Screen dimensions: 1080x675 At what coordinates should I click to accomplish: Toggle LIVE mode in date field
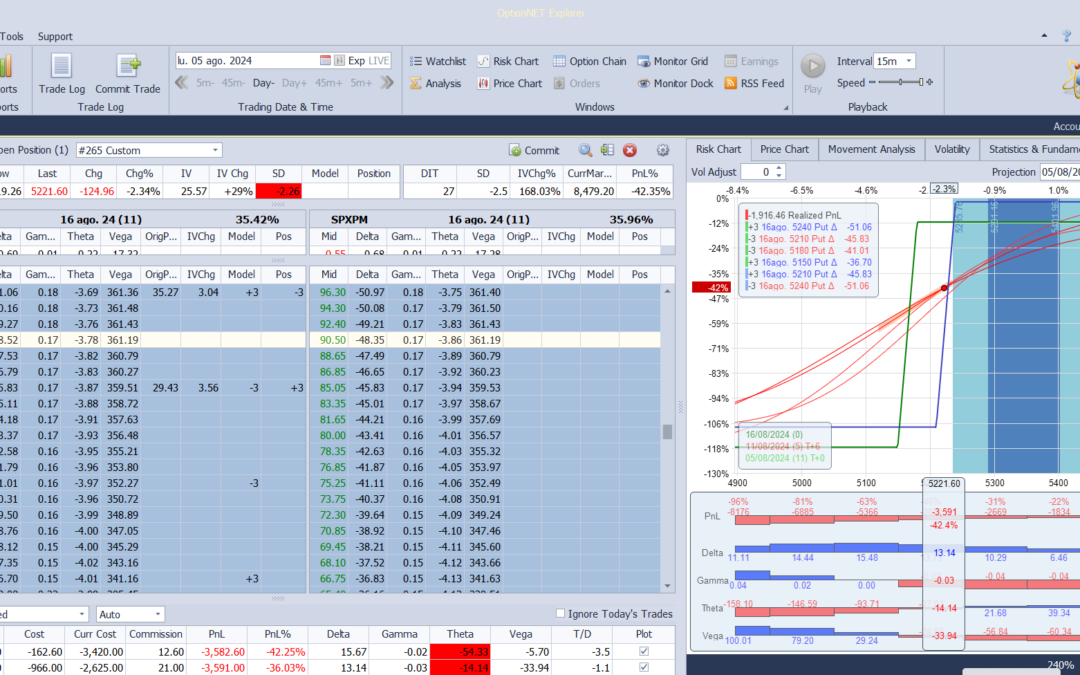(x=378, y=61)
